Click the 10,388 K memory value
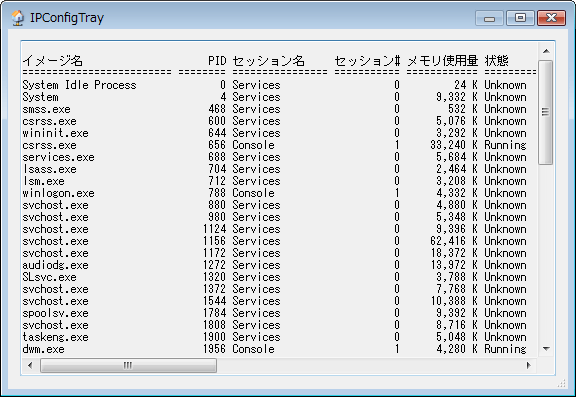This screenshot has height=397, width=576. [x=454, y=301]
